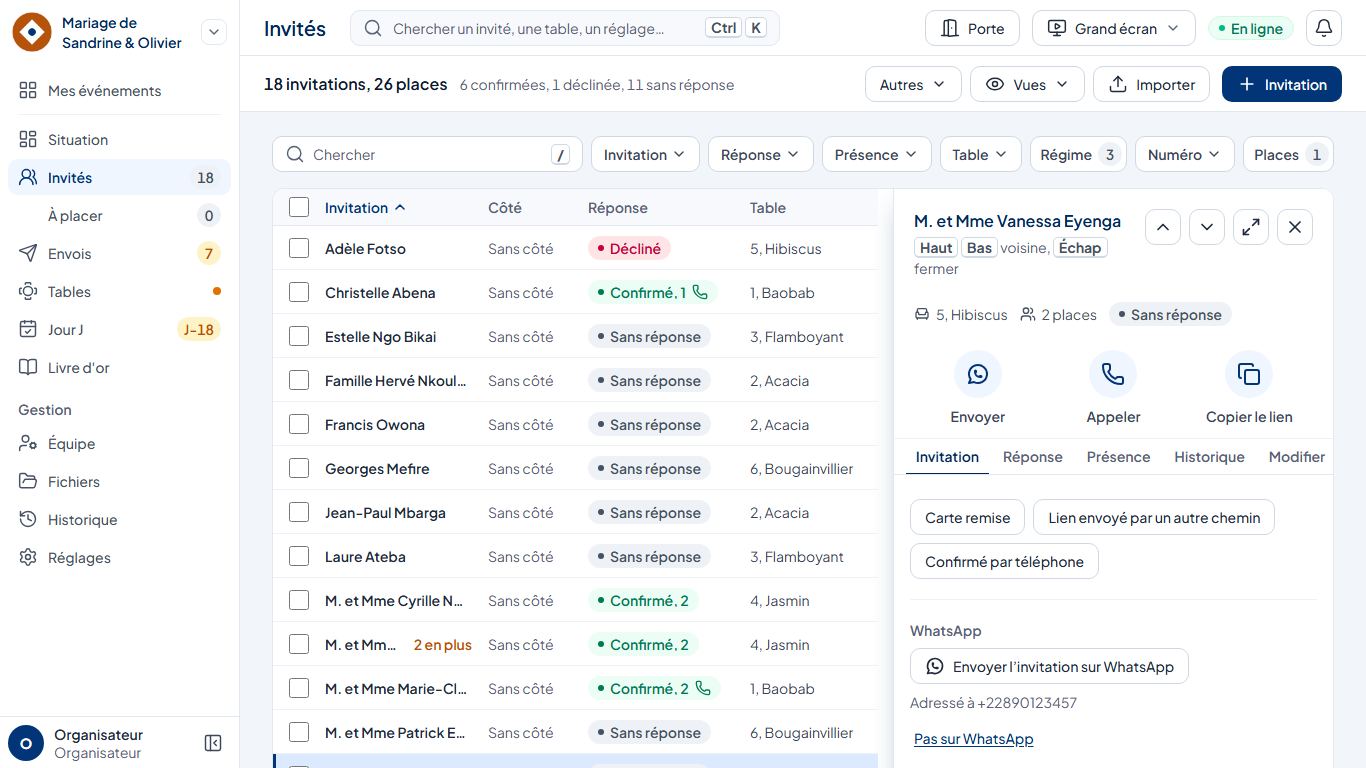Go to next guest with down arrow

point(1207,227)
